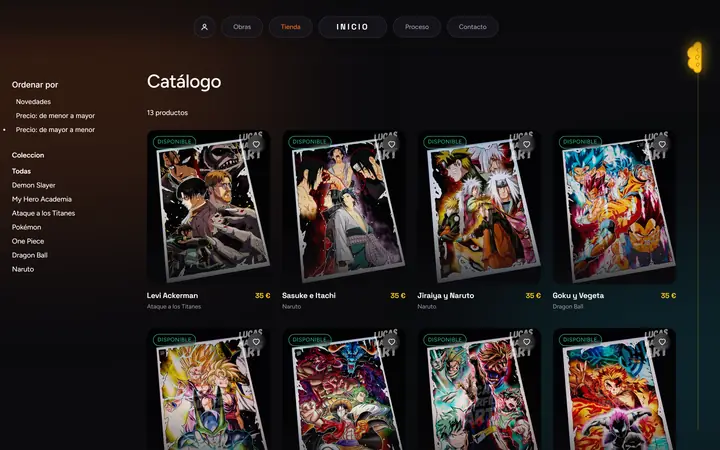Viewport: 720px width, 450px height.
Task: Open the Sasuke e Itachi poster thumbnail
Action: (x=344, y=207)
